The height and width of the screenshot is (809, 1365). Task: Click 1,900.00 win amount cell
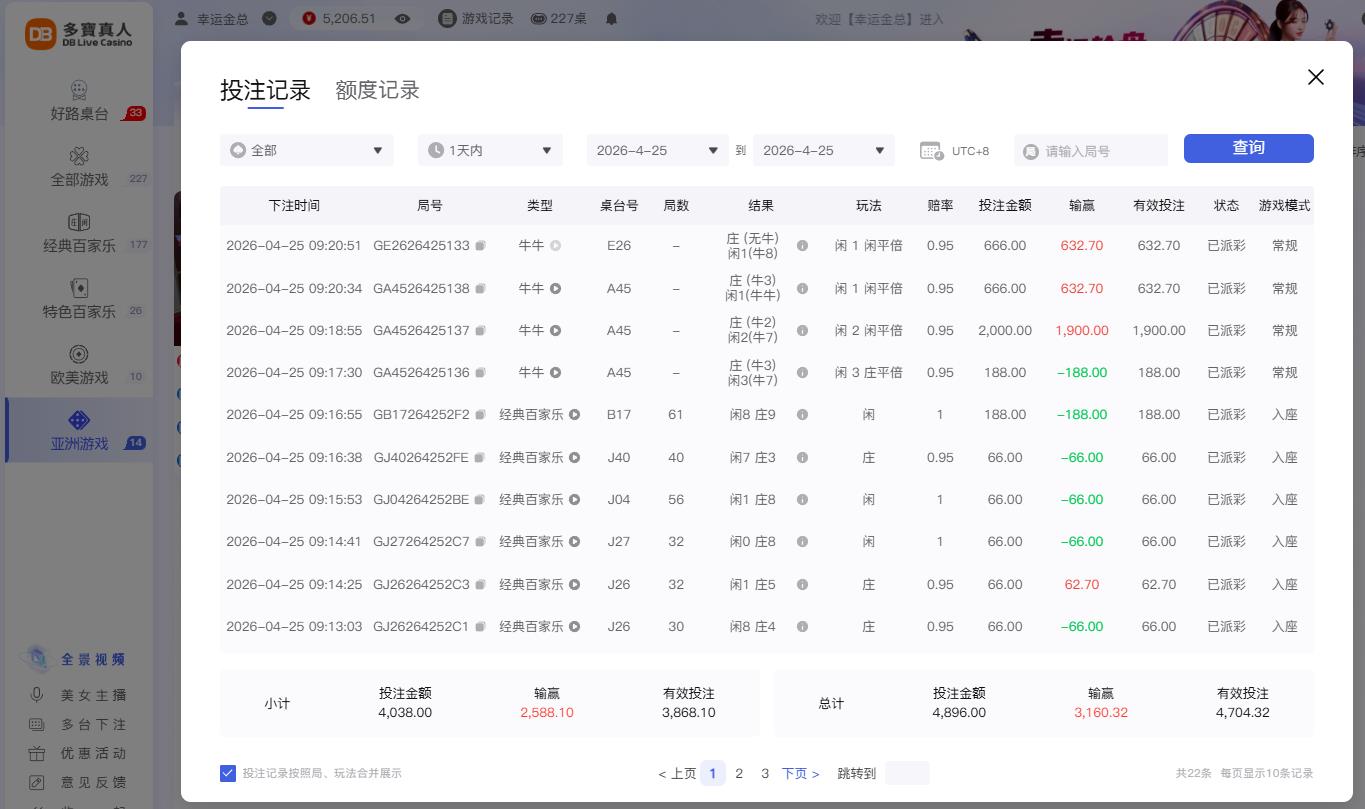click(1082, 331)
